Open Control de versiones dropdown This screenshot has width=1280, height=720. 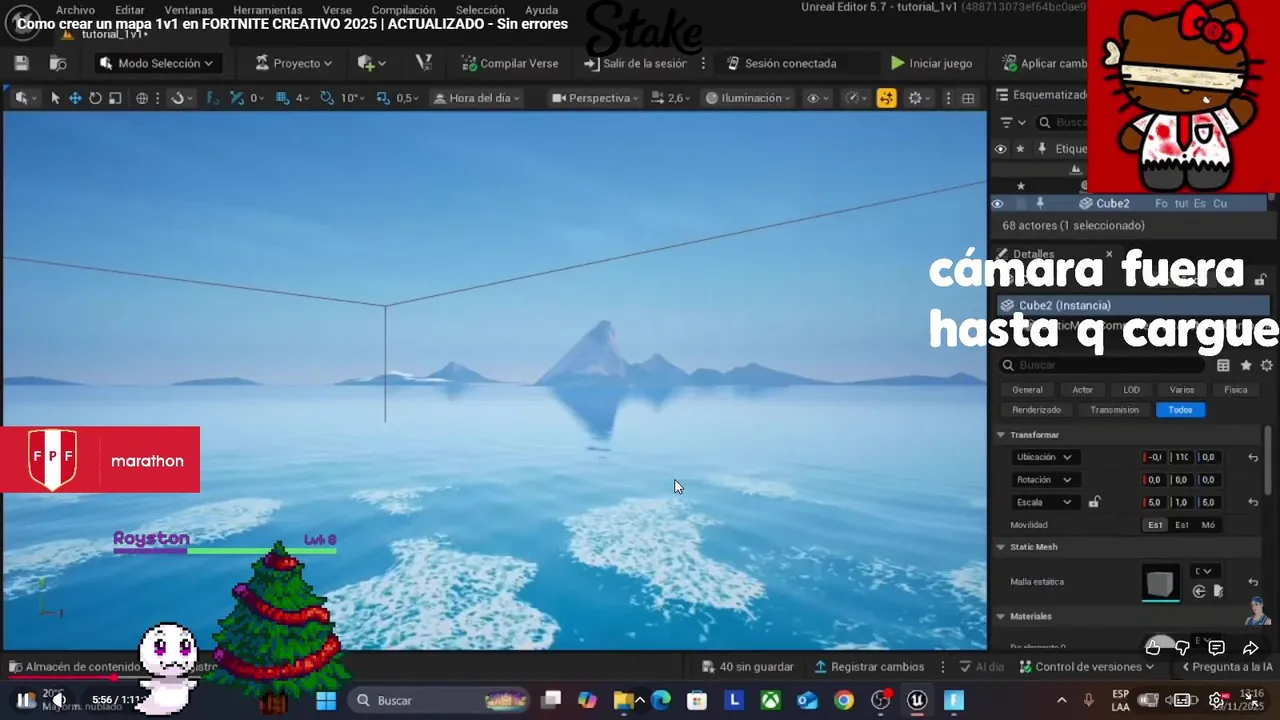click(1087, 667)
